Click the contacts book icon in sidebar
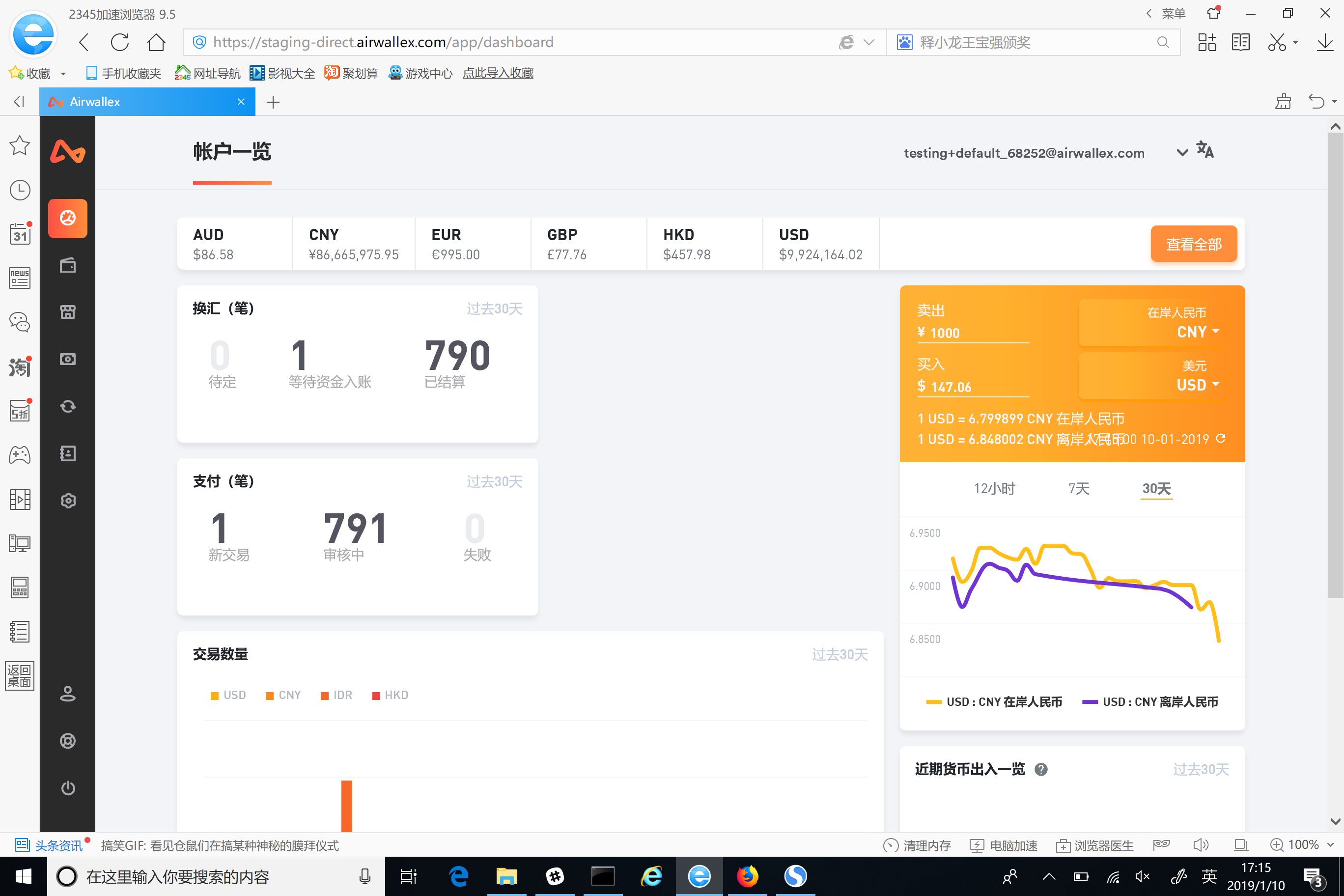Image resolution: width=1344 pixels, height=896 pixels. click(67, 454)
